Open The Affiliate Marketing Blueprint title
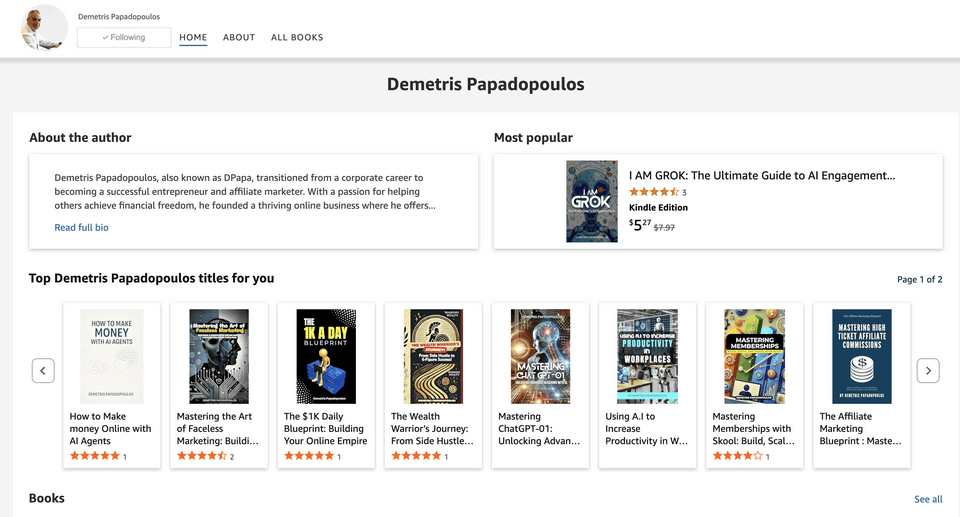960x517 pixels. pyautogui.click(x=860, y=428)
